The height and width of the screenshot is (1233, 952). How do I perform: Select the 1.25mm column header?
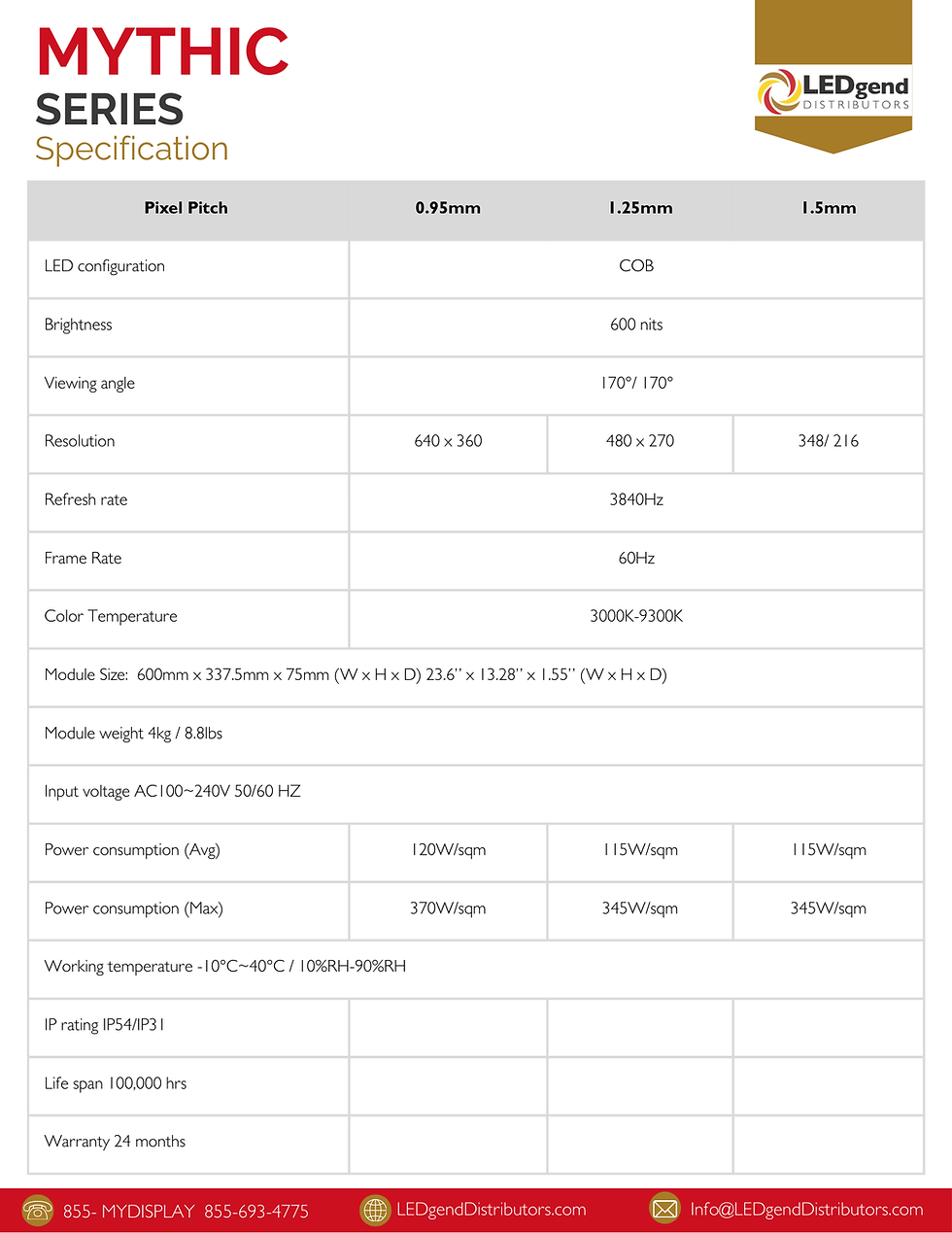(x=640, y=208)
